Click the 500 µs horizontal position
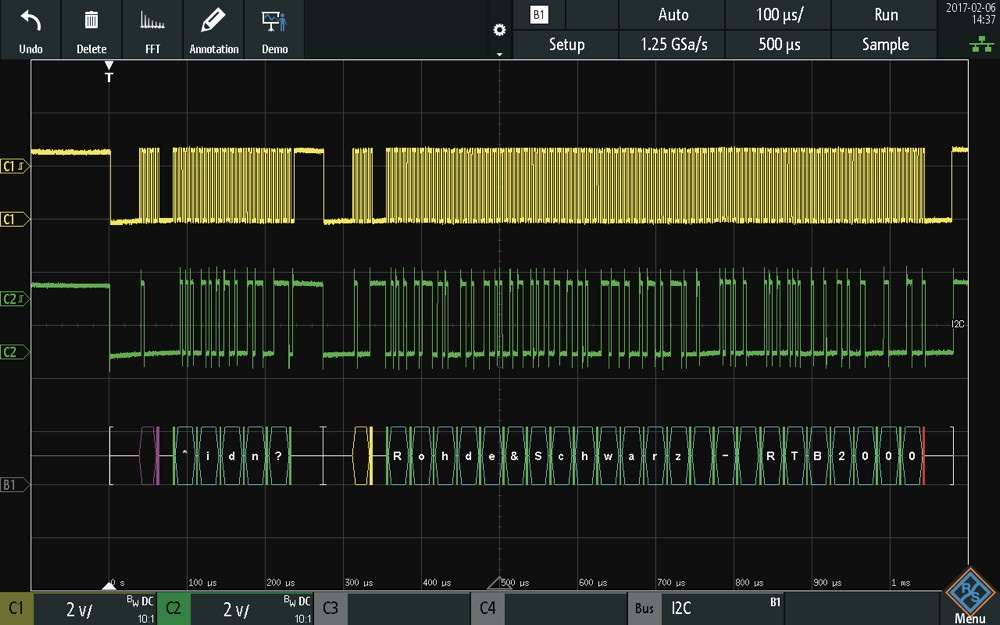The height and width of the screenshot is (625, 1000). pyautogui.click(x=778, y=44)
